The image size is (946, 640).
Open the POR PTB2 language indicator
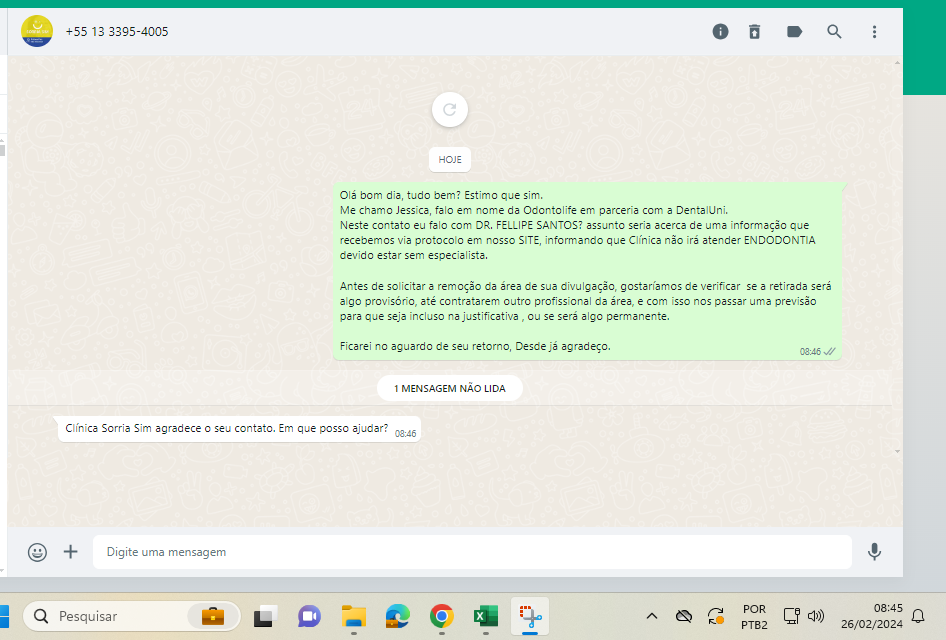[754, 616]
